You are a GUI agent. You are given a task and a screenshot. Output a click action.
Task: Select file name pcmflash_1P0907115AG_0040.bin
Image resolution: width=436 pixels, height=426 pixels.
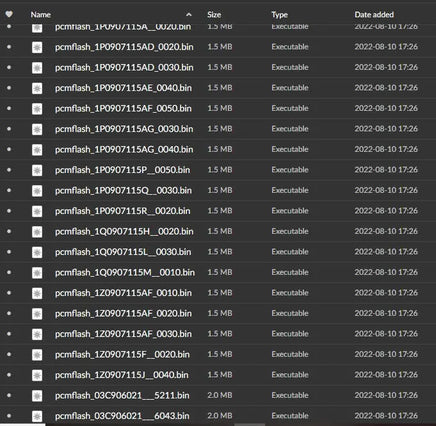(x=124, y=149)
